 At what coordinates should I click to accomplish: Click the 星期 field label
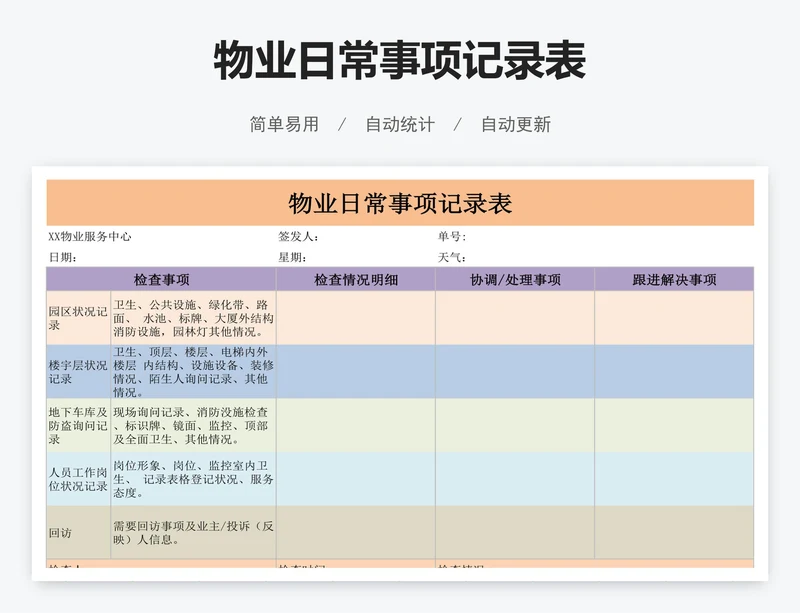[x=292, y=257]
